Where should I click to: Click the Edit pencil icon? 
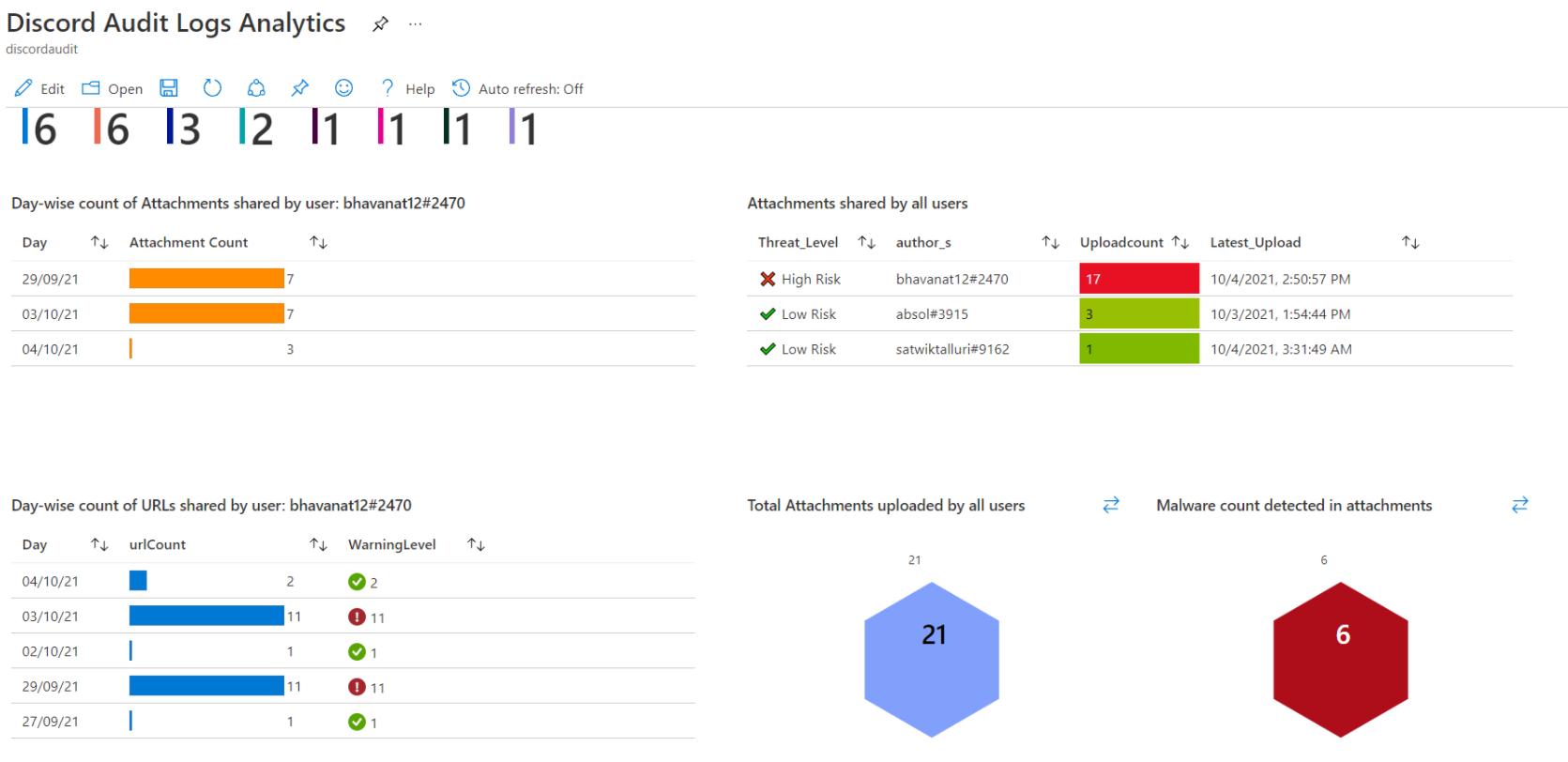tap(23, 88)
